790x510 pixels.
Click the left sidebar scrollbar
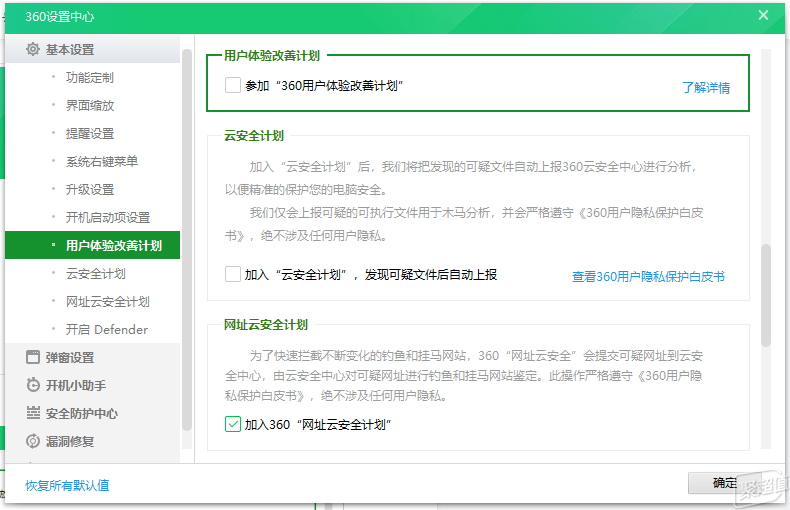click(x=186, y=240)
